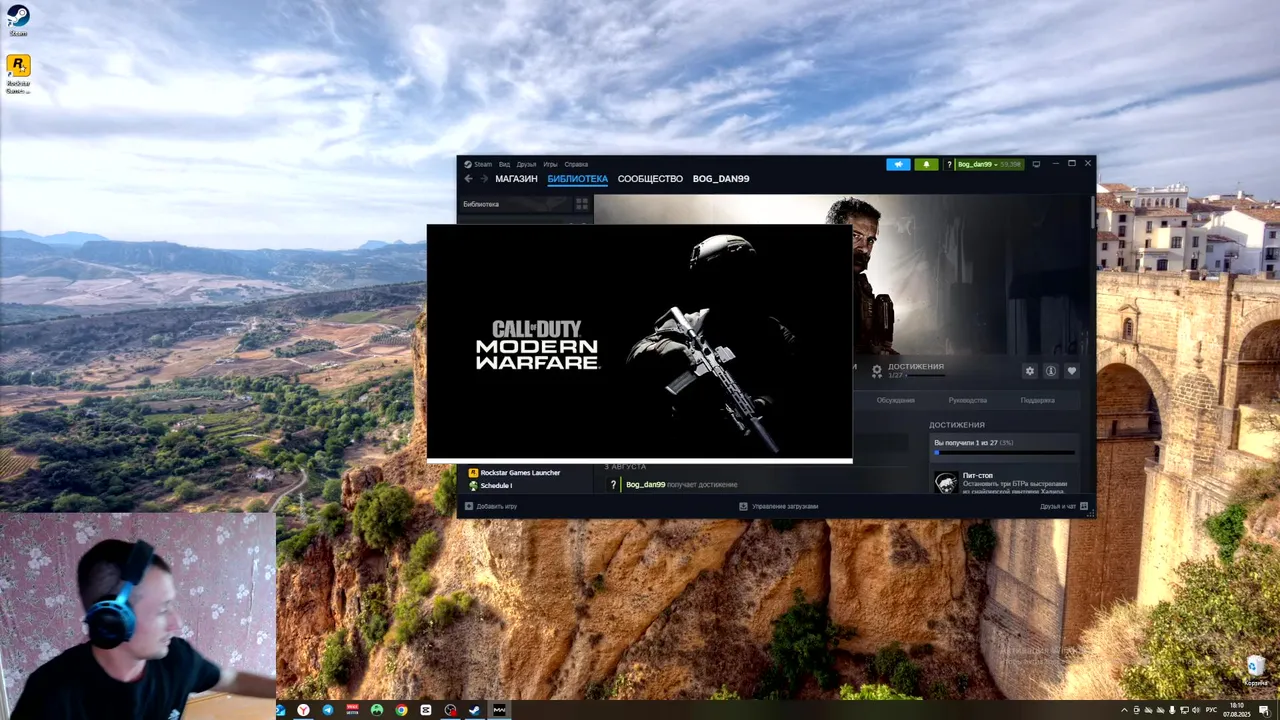Open Друзья и чат panel

(1063, 506)
